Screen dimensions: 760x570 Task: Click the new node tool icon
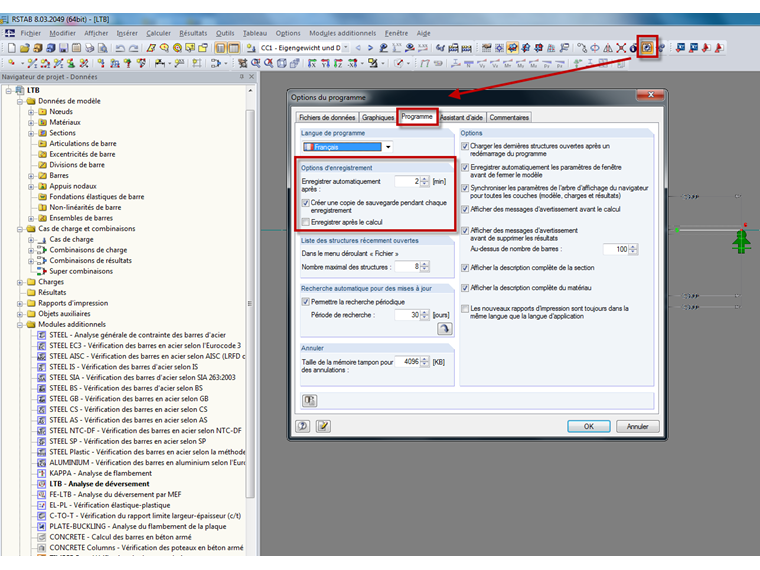[11, 63]
